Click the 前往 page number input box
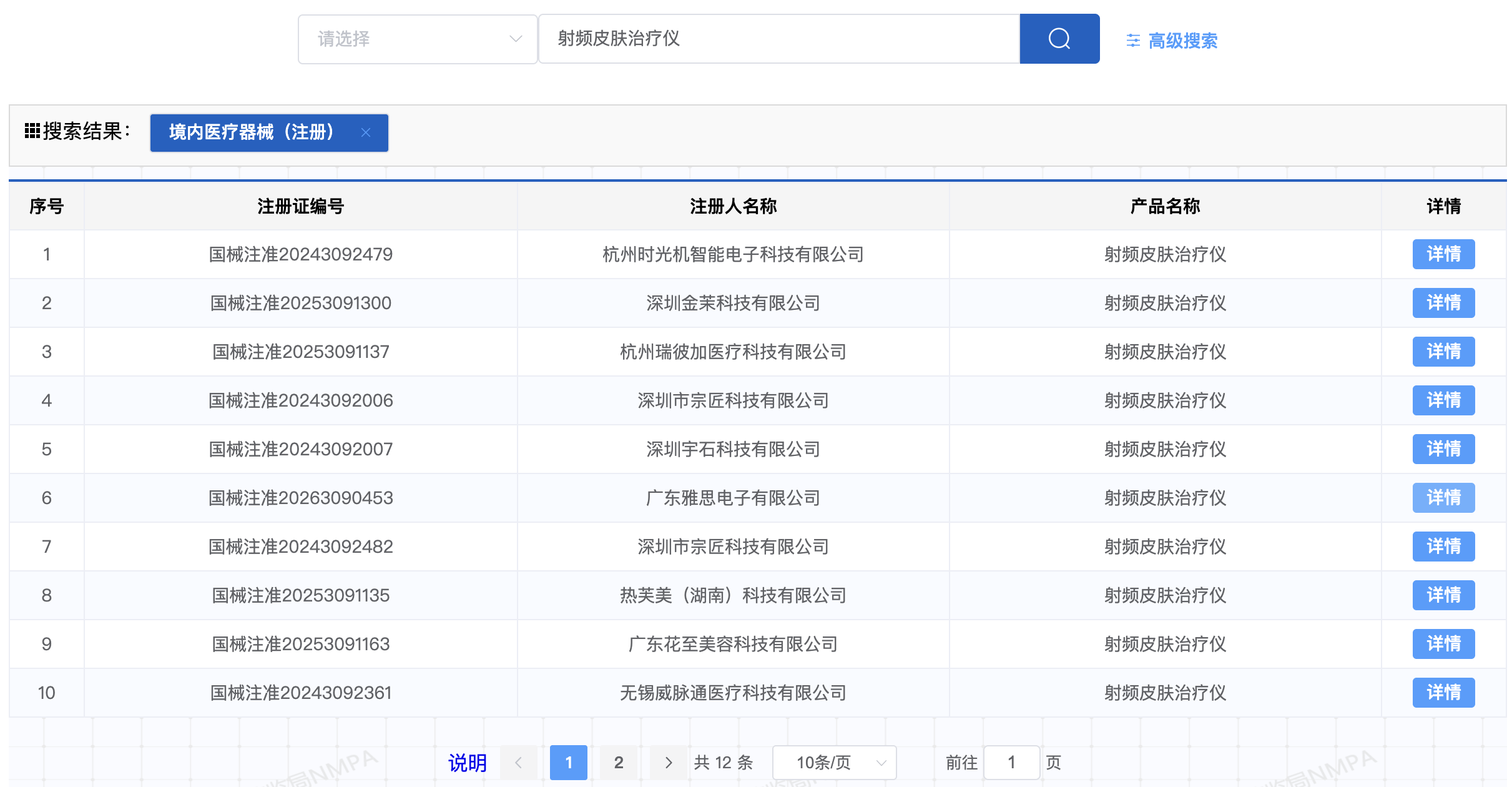Image resolution: width=1512 pixels, height=787 pixels. point(1011,763)
